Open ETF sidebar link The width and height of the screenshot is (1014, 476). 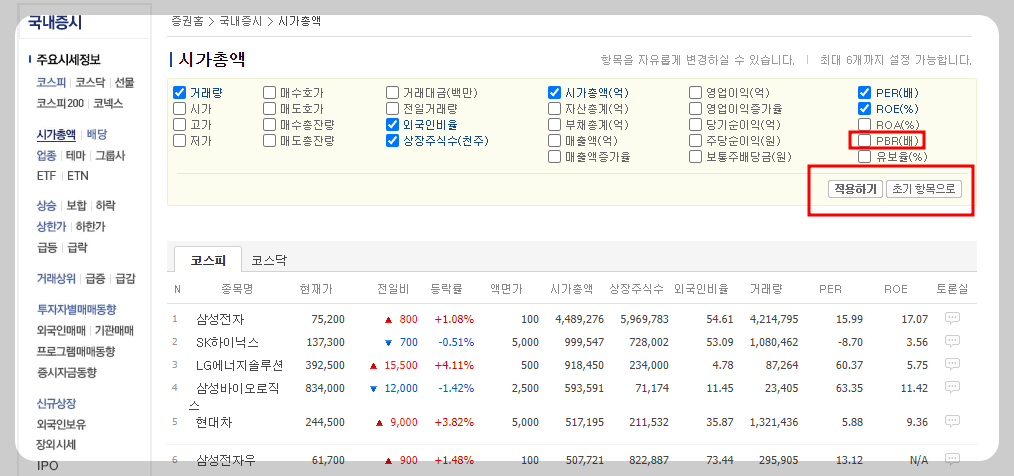point(46,176)
